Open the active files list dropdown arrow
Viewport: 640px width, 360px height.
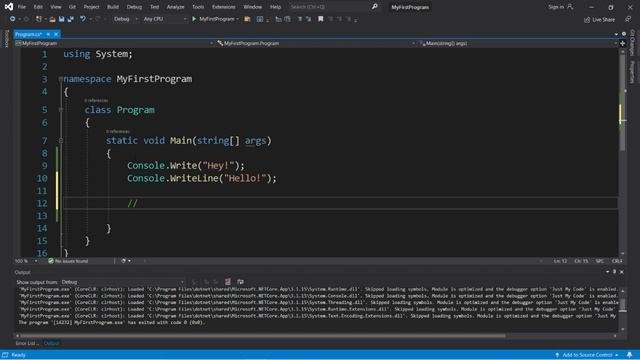pos(616,34)
